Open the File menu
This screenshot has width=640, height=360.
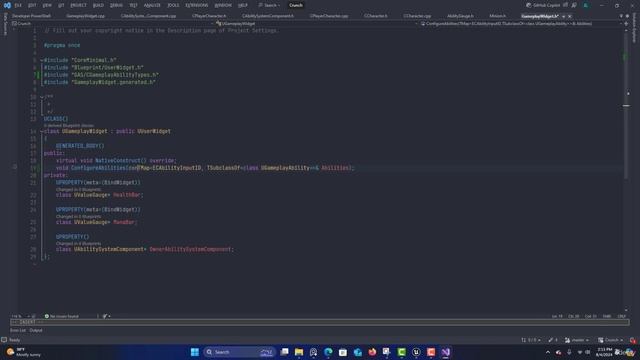coord(18,5)
